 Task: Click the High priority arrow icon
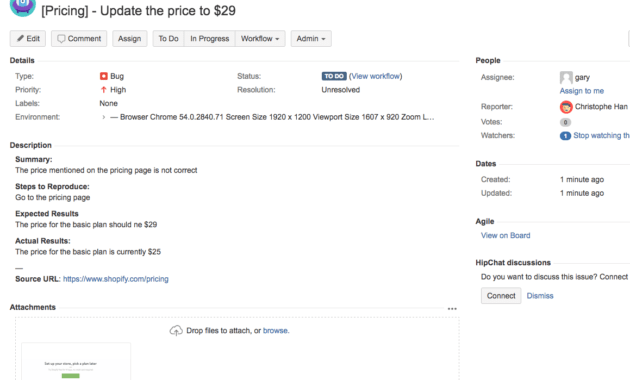click(x=104, y=90)
